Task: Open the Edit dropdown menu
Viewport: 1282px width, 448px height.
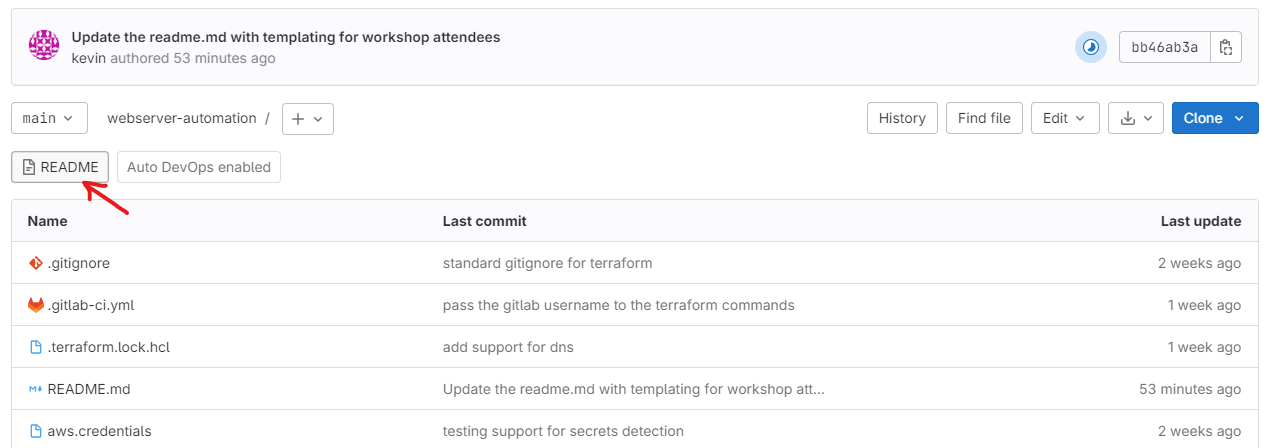Action: click(1065, 118)
